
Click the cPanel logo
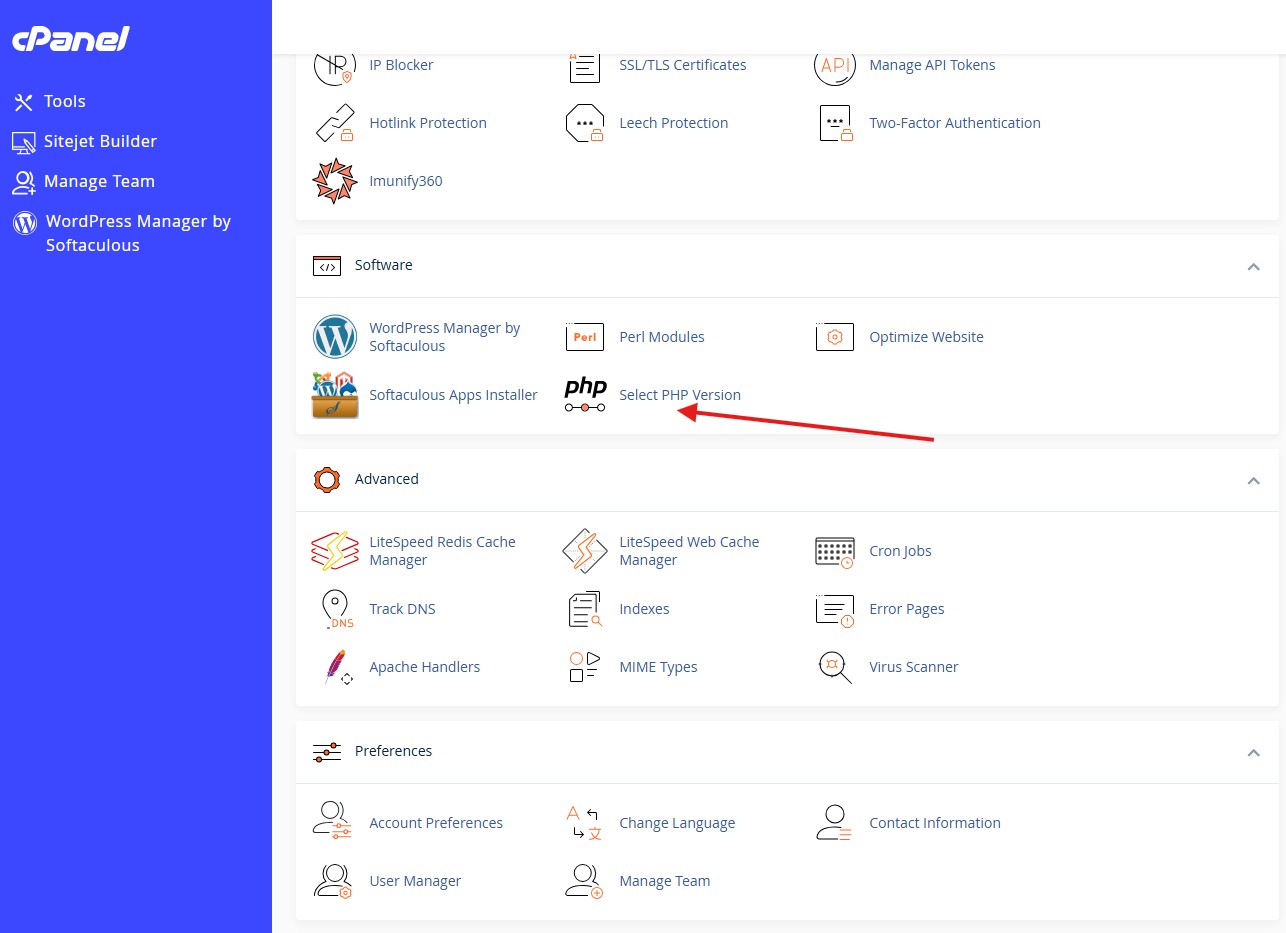(x=71, y=39)
